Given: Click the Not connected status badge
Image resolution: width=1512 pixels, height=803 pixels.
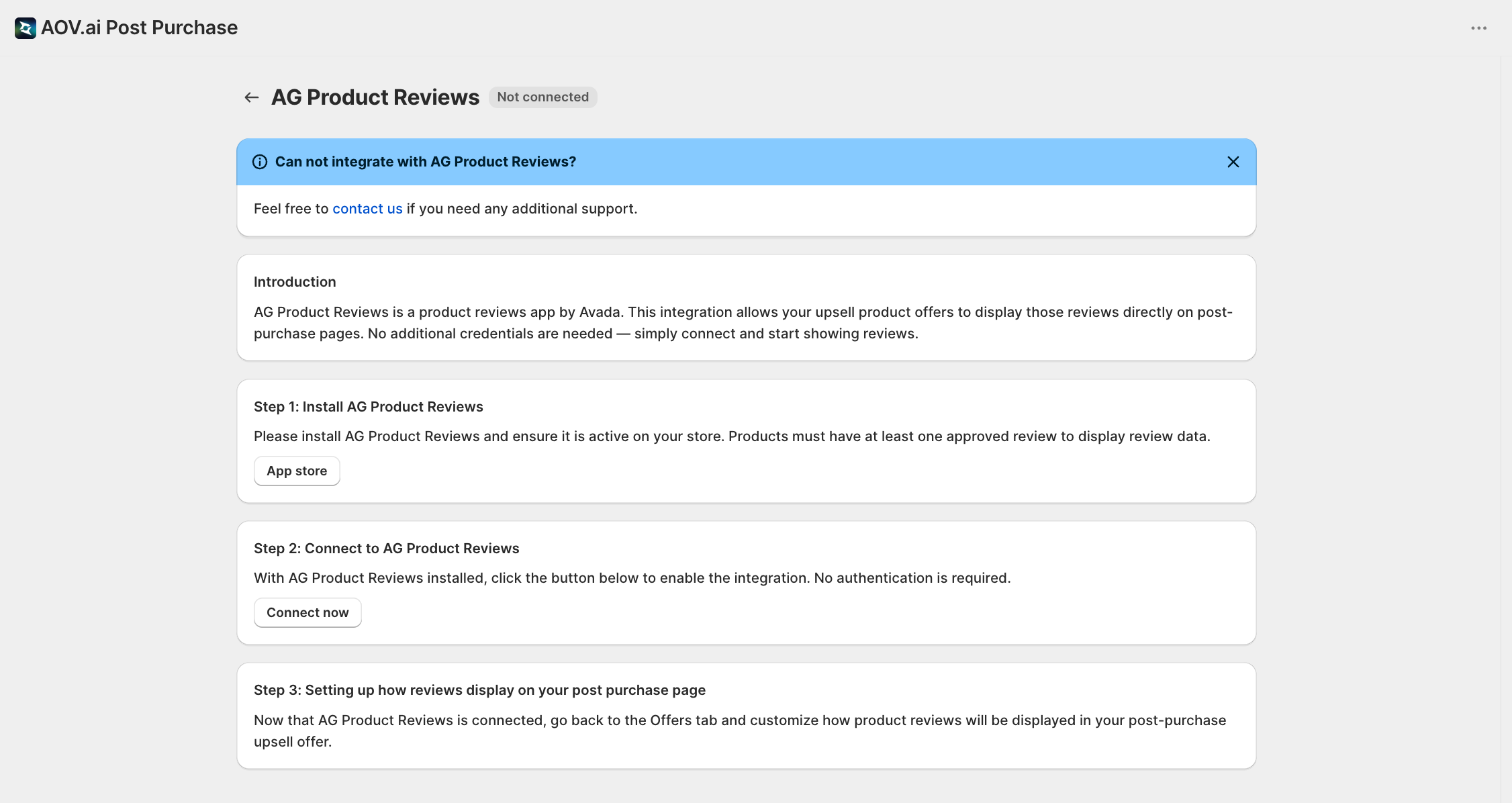Looking at the screenshot, I should [543, 97].
